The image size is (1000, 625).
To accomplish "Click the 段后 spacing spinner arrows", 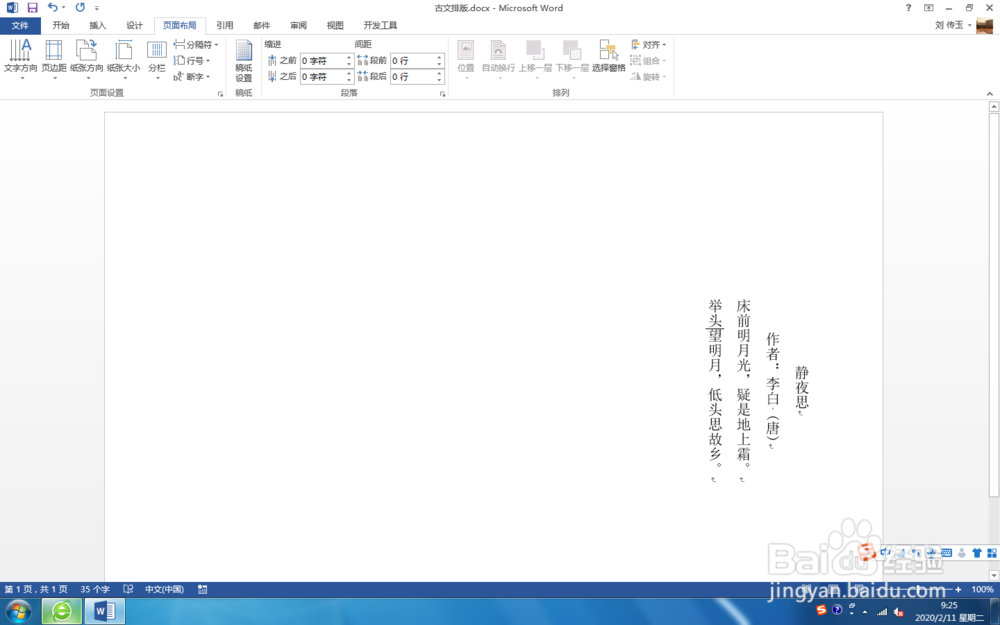I will click(x=439, y=77).
